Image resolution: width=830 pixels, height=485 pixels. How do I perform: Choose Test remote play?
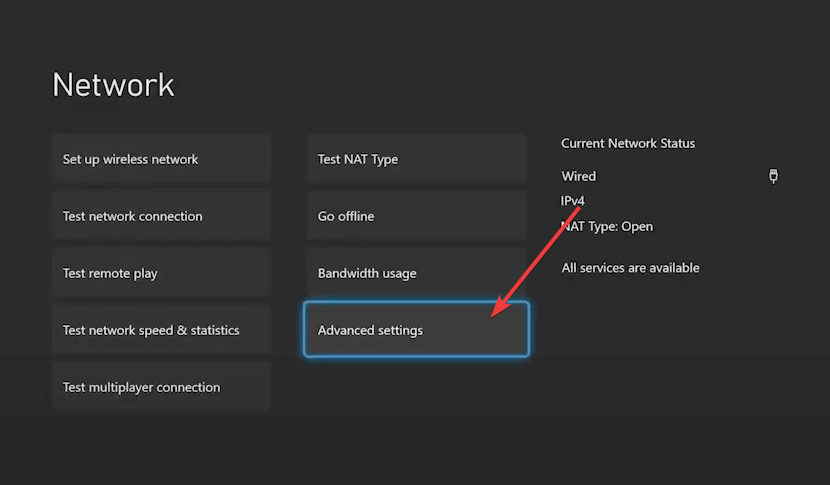(161, 273)
